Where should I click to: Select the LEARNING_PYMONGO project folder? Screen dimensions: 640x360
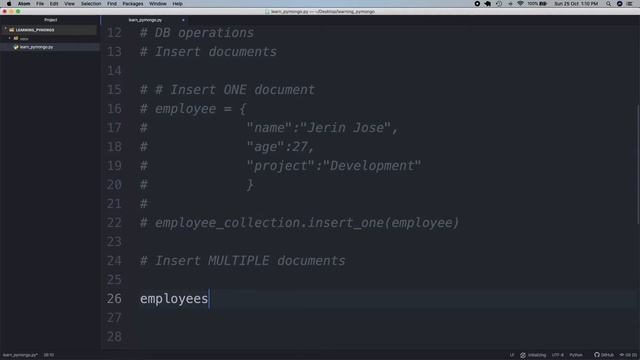tap(35, 30)
